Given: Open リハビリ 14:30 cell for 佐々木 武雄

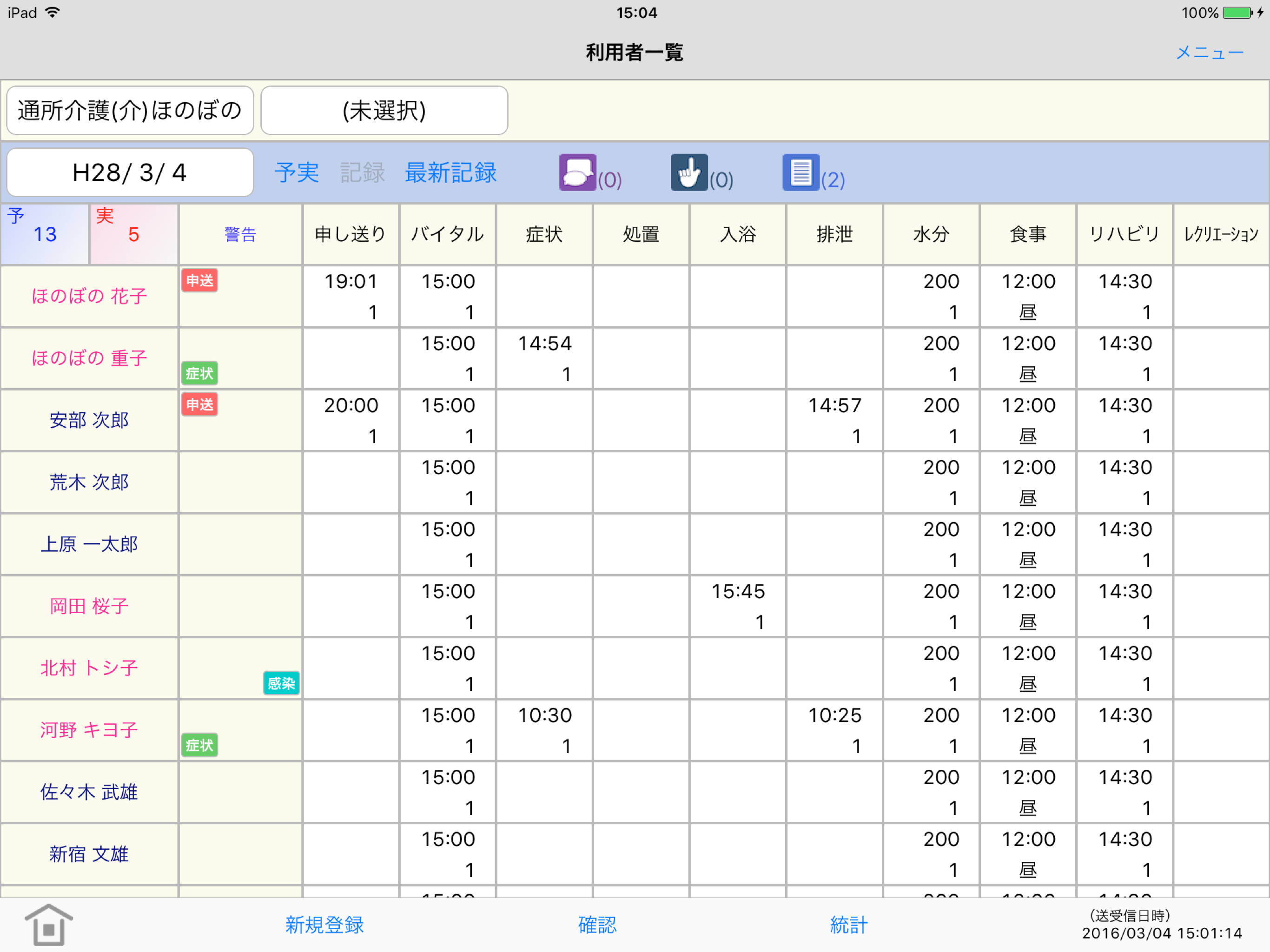Looking at the screenshot, I should (x=1125, y=793).
